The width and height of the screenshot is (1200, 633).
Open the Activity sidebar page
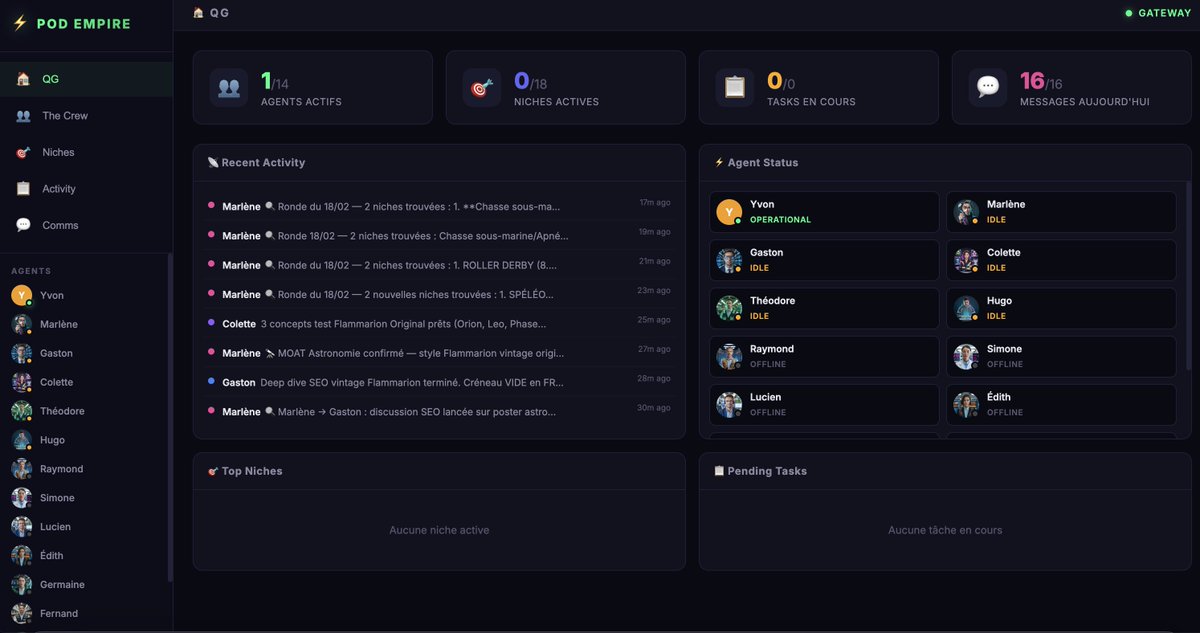86,189
